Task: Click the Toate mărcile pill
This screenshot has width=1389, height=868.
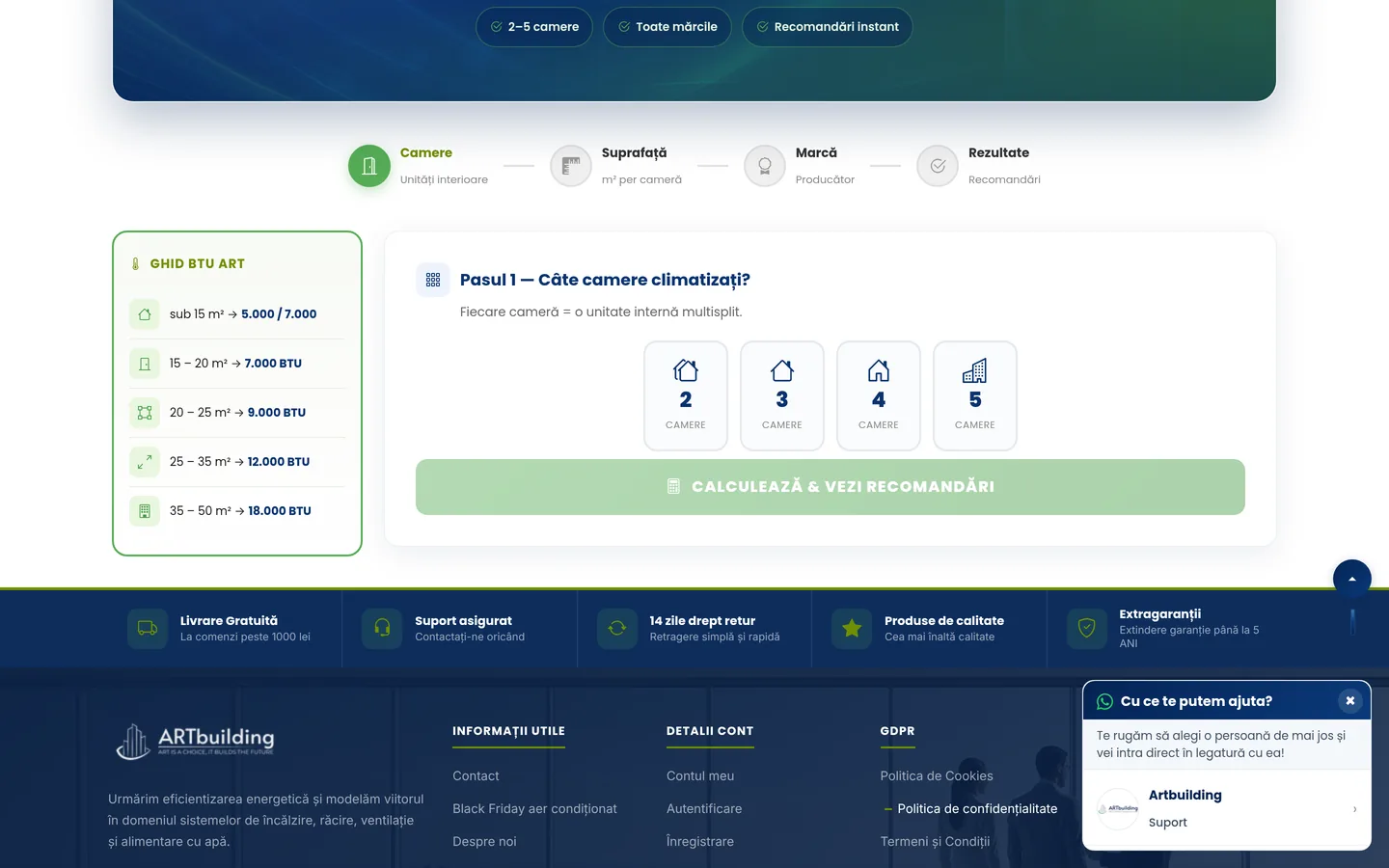Action: pos(667,27)
